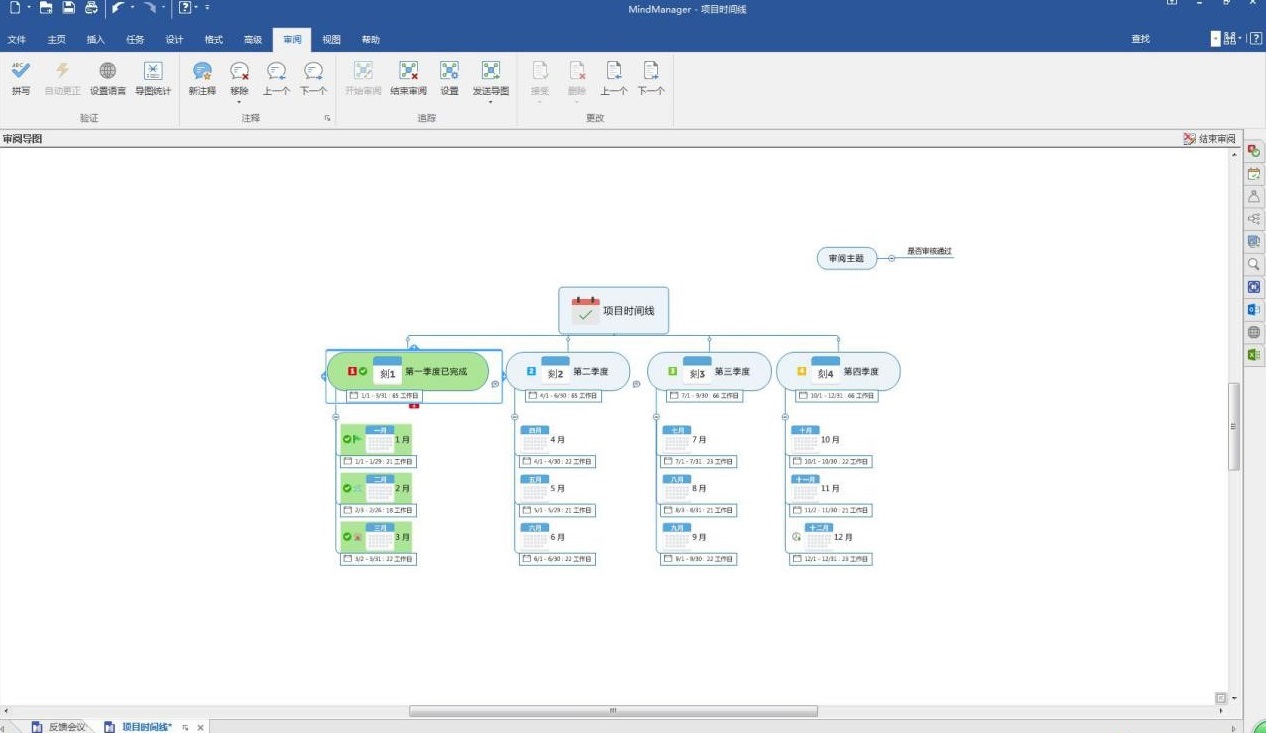Click the 拼写 spell check icon
Viewport: 1266px width, 733px height.
coord(20,71)
